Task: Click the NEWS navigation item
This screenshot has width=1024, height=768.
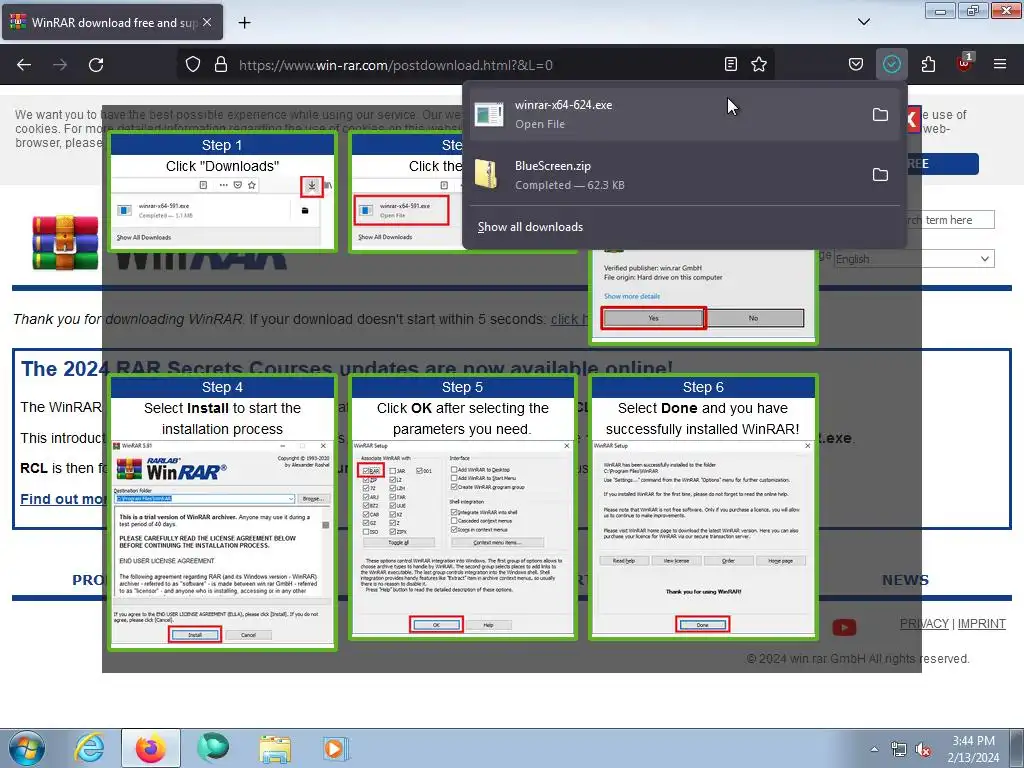Action: click(905, 580)
